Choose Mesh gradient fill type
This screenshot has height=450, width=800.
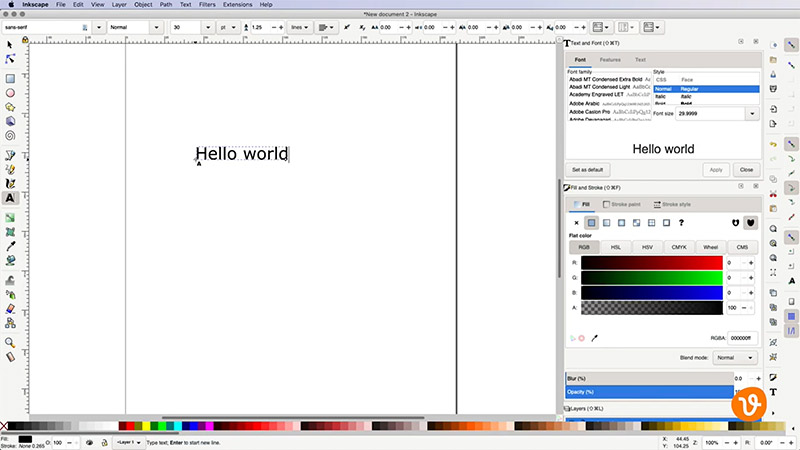(636, 222)
